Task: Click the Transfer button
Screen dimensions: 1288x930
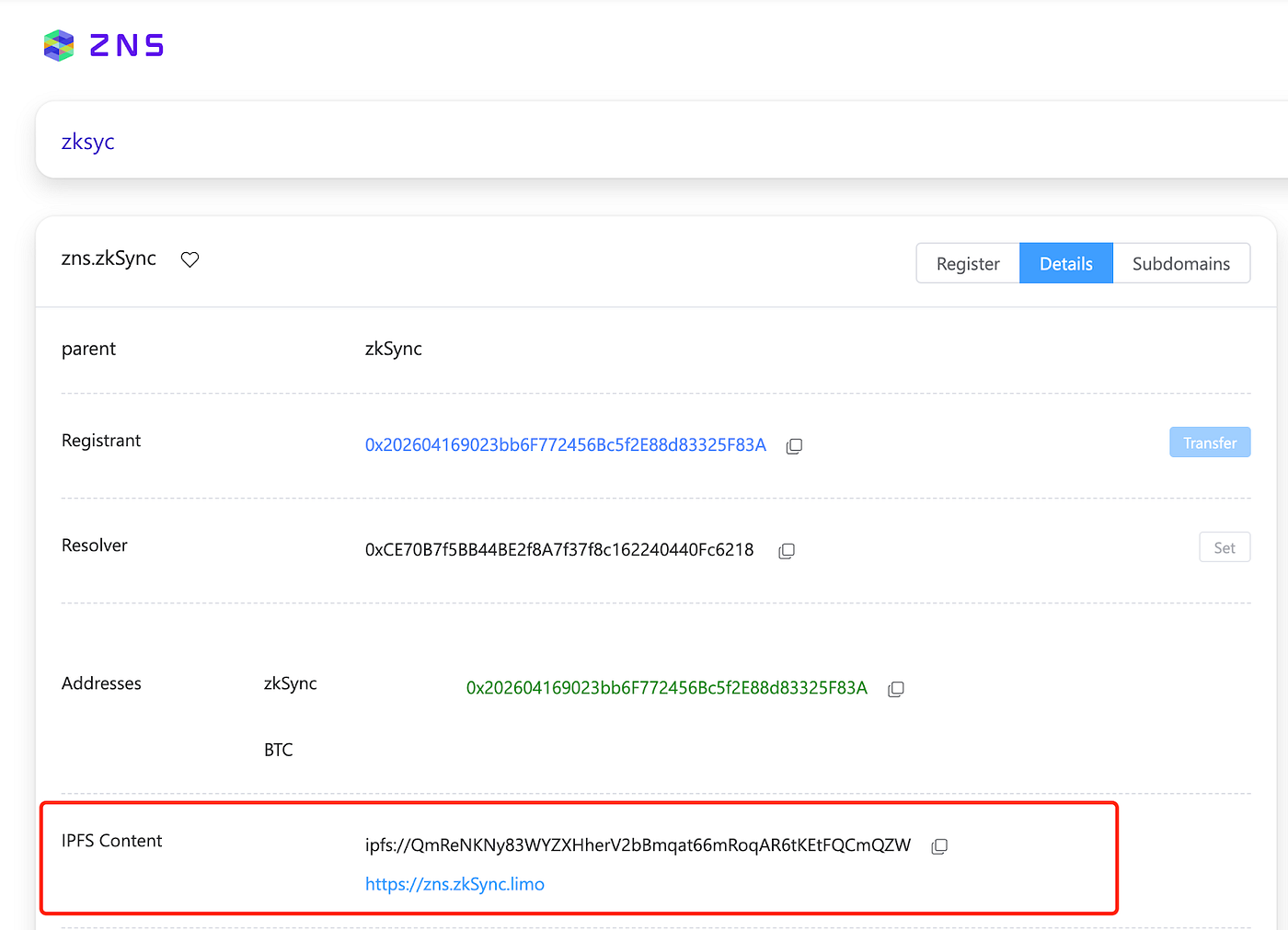Action: [1210, 442]
